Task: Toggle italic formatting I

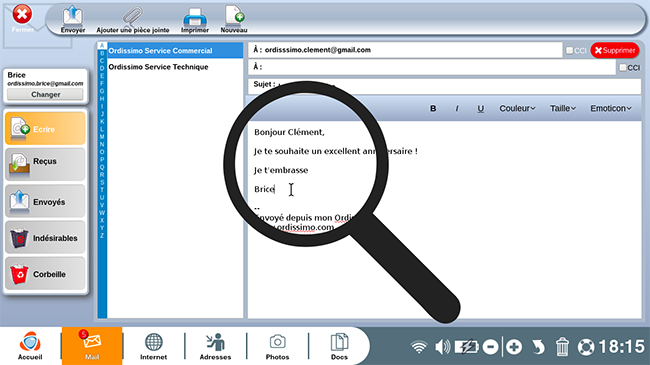Action: point(457,108)
